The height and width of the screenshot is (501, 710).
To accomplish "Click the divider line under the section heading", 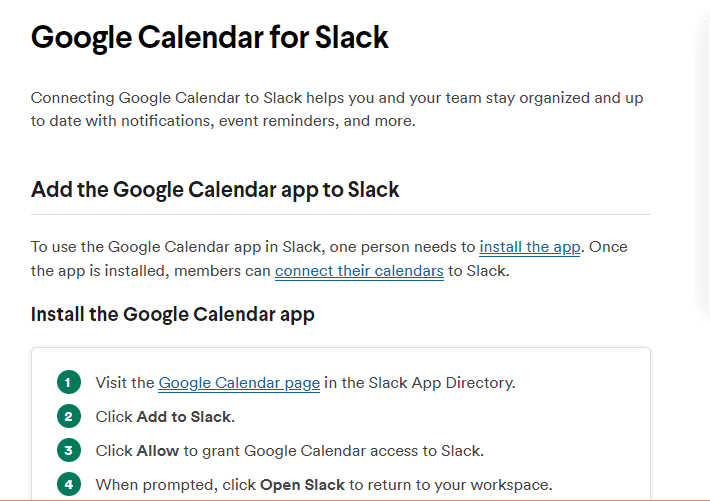I will pos(340,214).
